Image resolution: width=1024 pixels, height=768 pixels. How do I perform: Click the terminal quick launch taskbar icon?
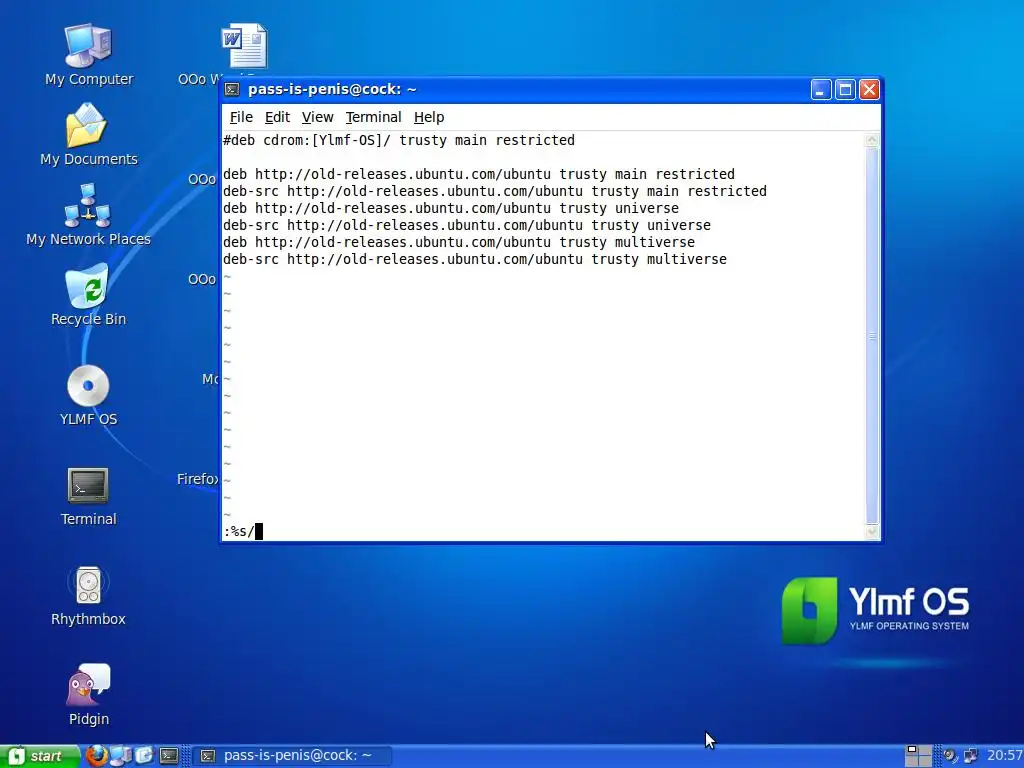[169, 756]
